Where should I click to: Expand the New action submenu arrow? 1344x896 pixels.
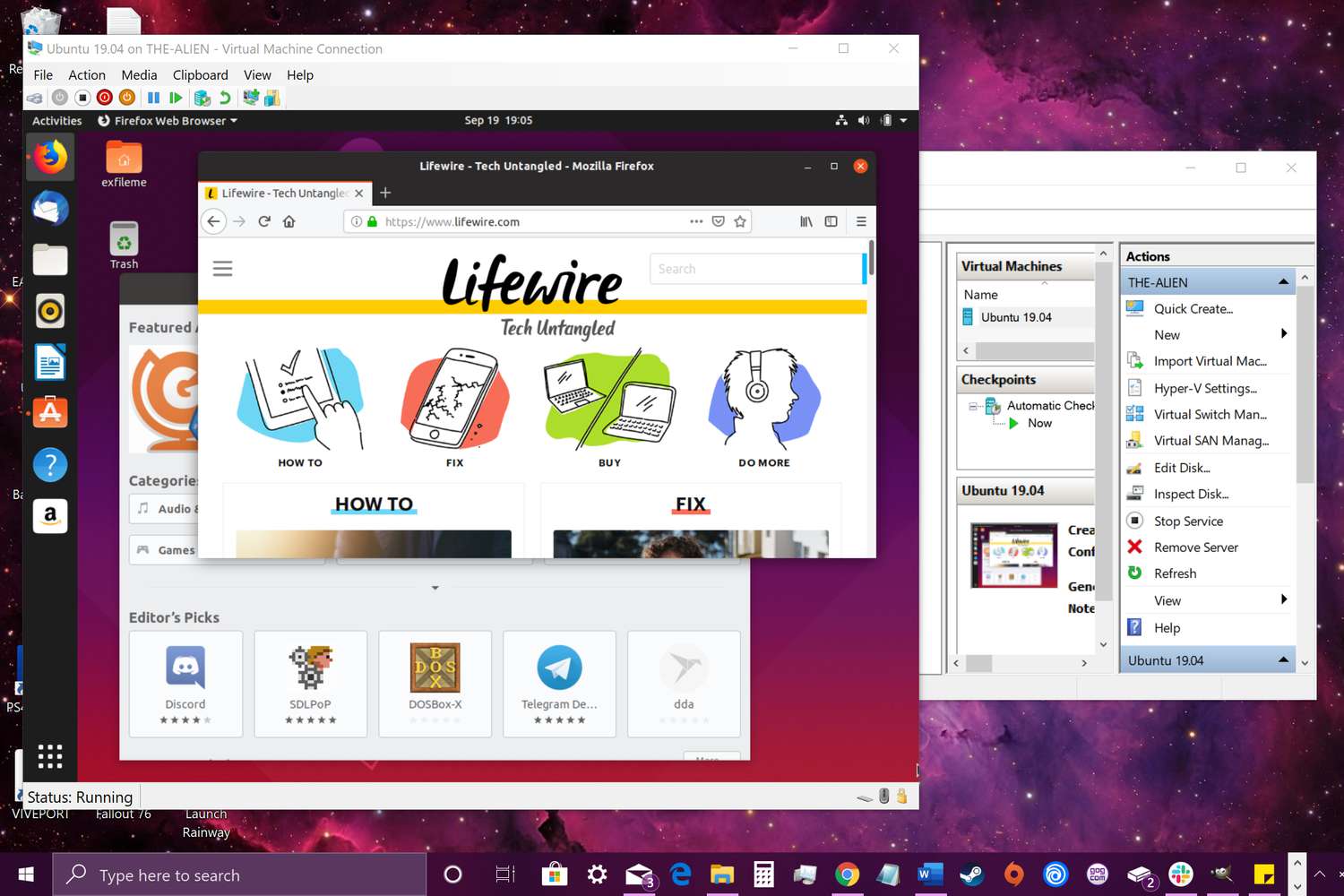[x=1284, y=334]
